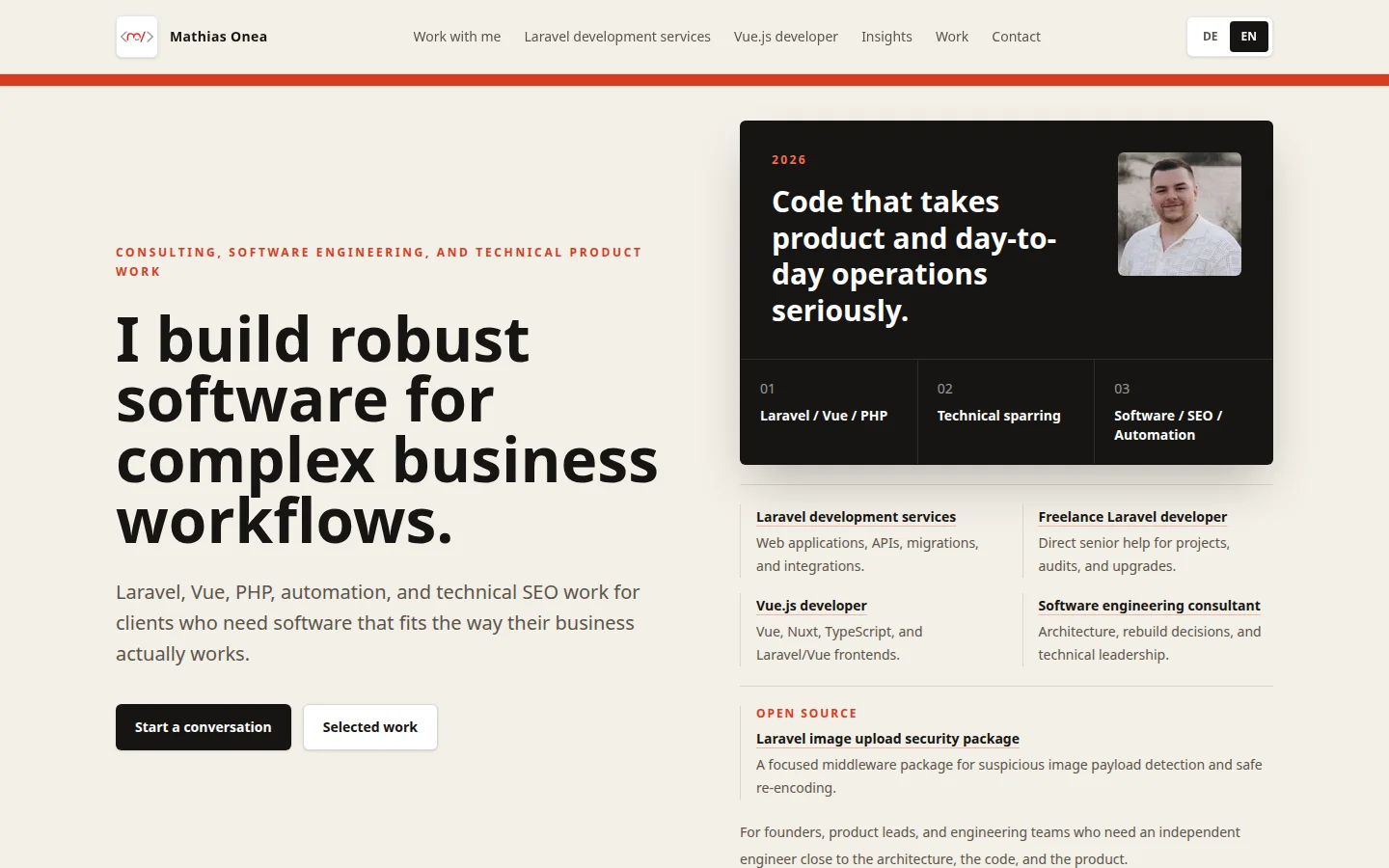
Task: Follow the Vue.js developer card link
Action: click(x=811, y=606)
